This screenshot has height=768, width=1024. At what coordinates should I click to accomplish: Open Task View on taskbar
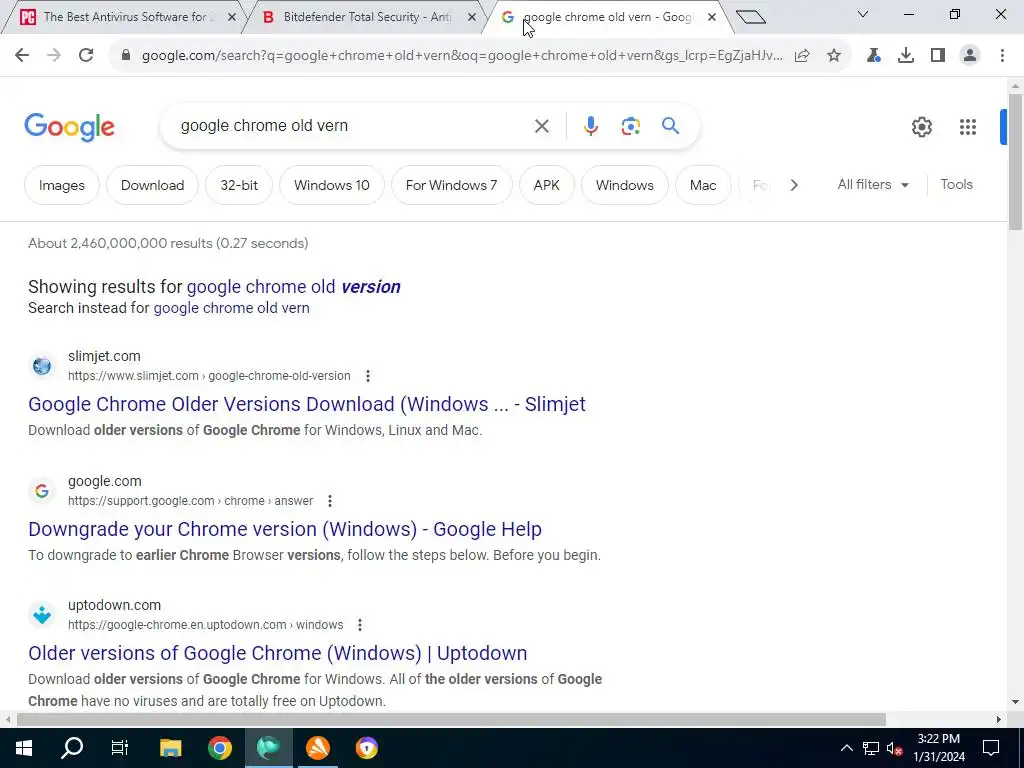click(120, 748)
